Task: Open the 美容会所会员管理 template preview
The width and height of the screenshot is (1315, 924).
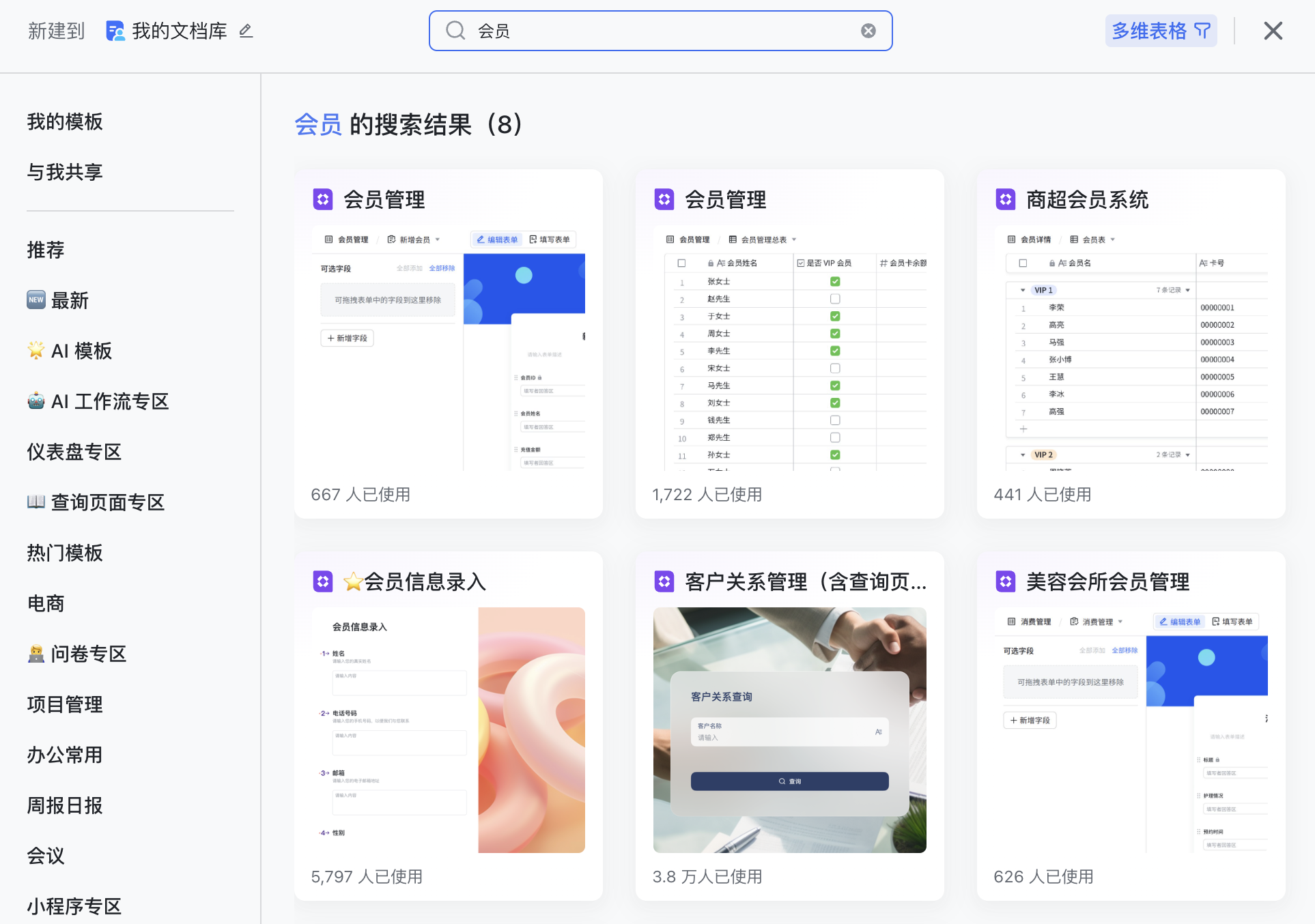Action: (x=1131, y=730)
